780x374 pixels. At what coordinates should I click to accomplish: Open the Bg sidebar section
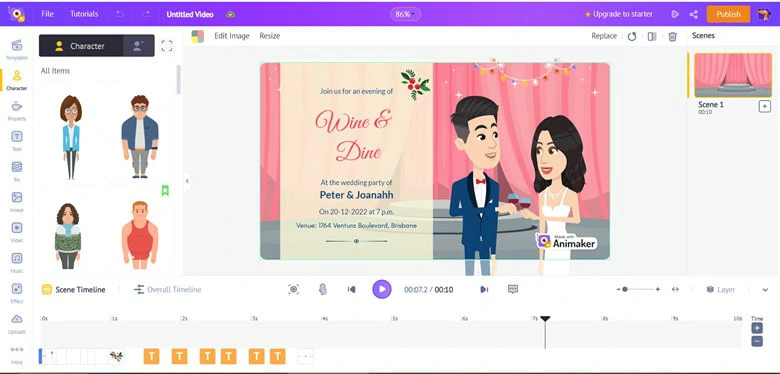coord(16,171)
